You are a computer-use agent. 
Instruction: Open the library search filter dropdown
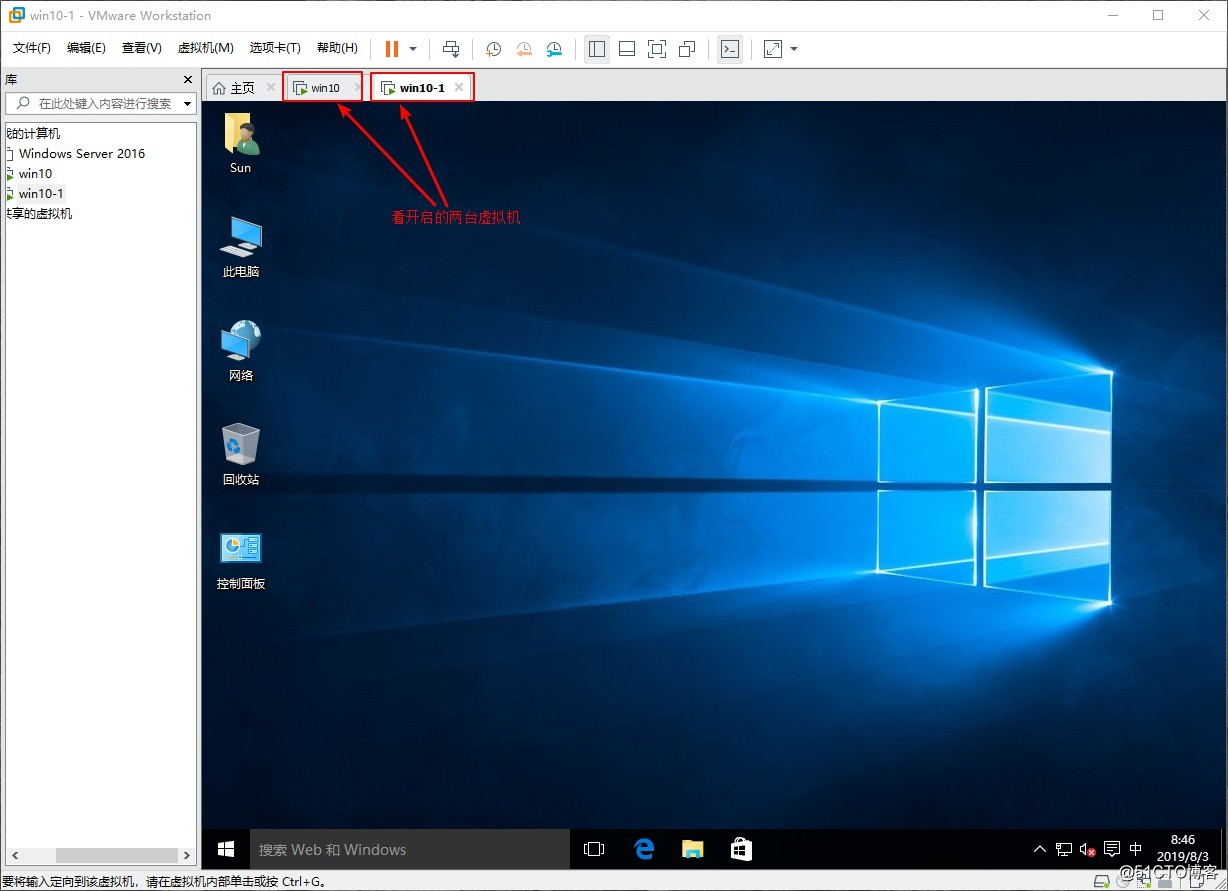click(185, 103)
